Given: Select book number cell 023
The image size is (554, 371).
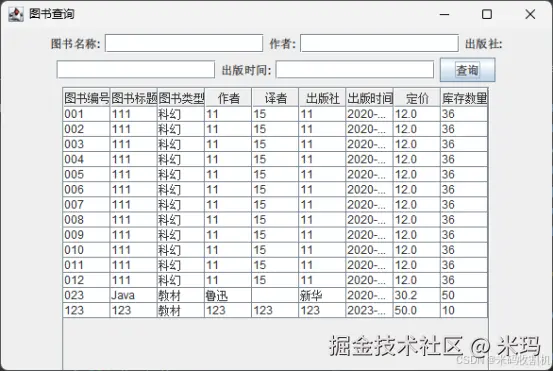Looking at the screenshot, I should pyautogui.click(x=87, y=295).
